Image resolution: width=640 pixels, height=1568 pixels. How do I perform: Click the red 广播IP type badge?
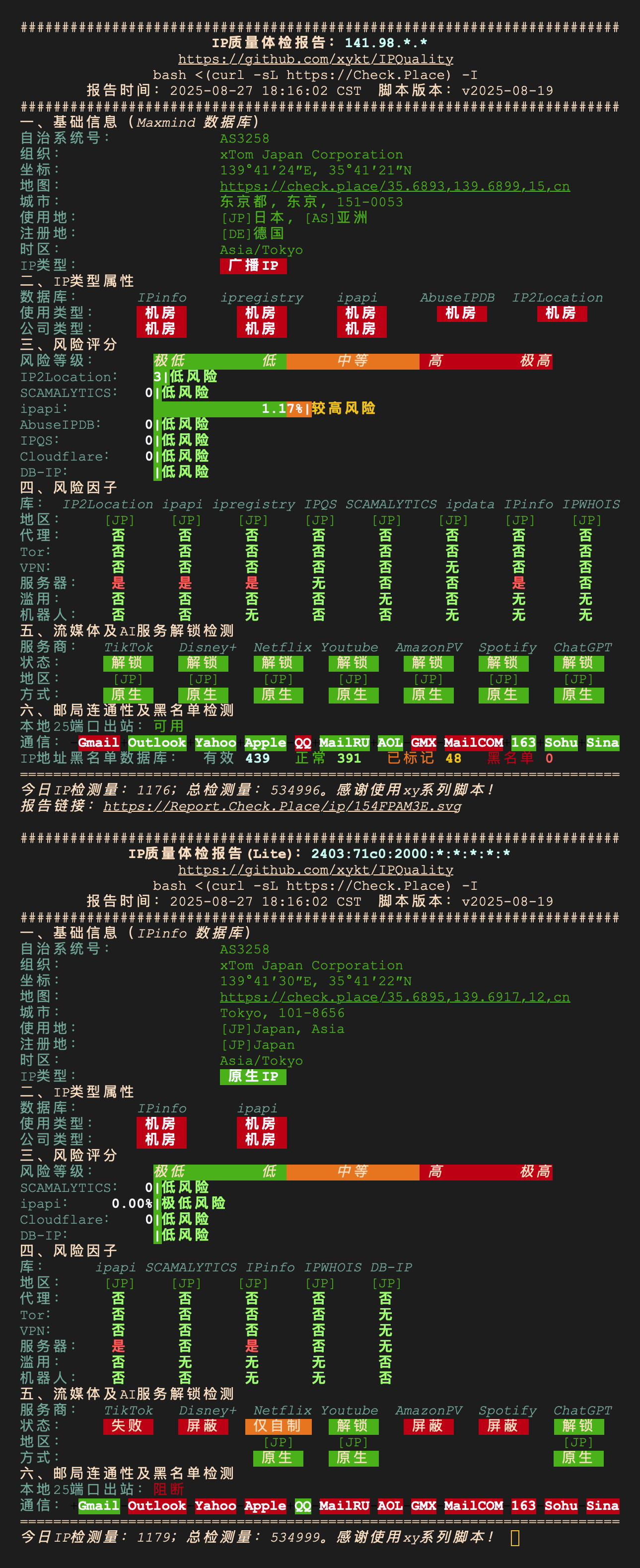pyautogui.click(x=252, y=265)
